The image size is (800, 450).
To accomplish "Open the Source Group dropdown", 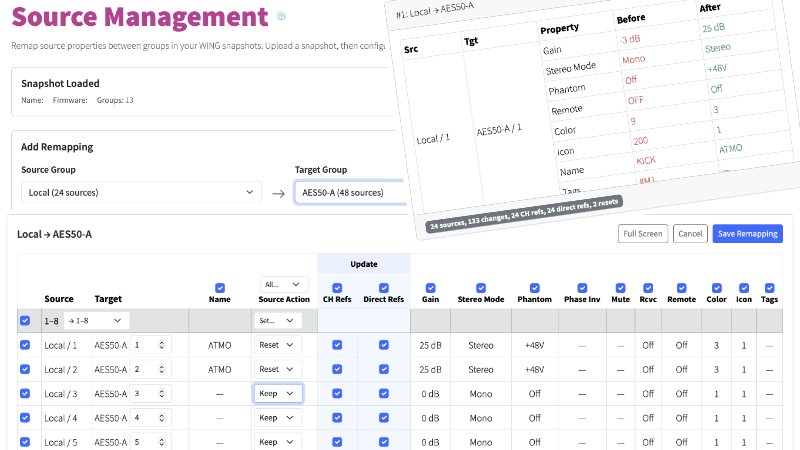I will pyautogui.click(x=141, y=192).
